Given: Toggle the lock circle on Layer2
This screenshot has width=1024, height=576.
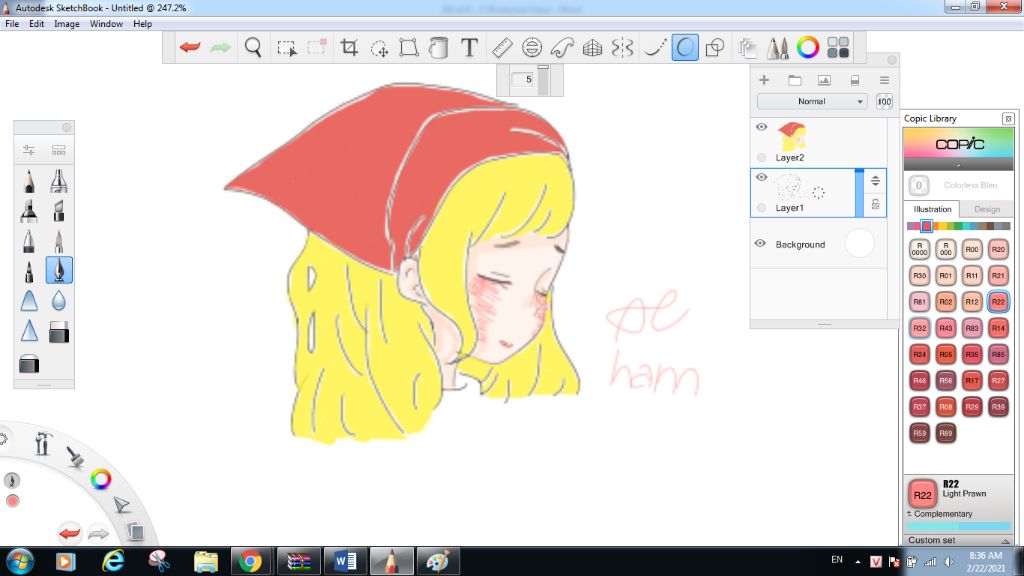Looking at the screenshot, I should pos(761,157).
